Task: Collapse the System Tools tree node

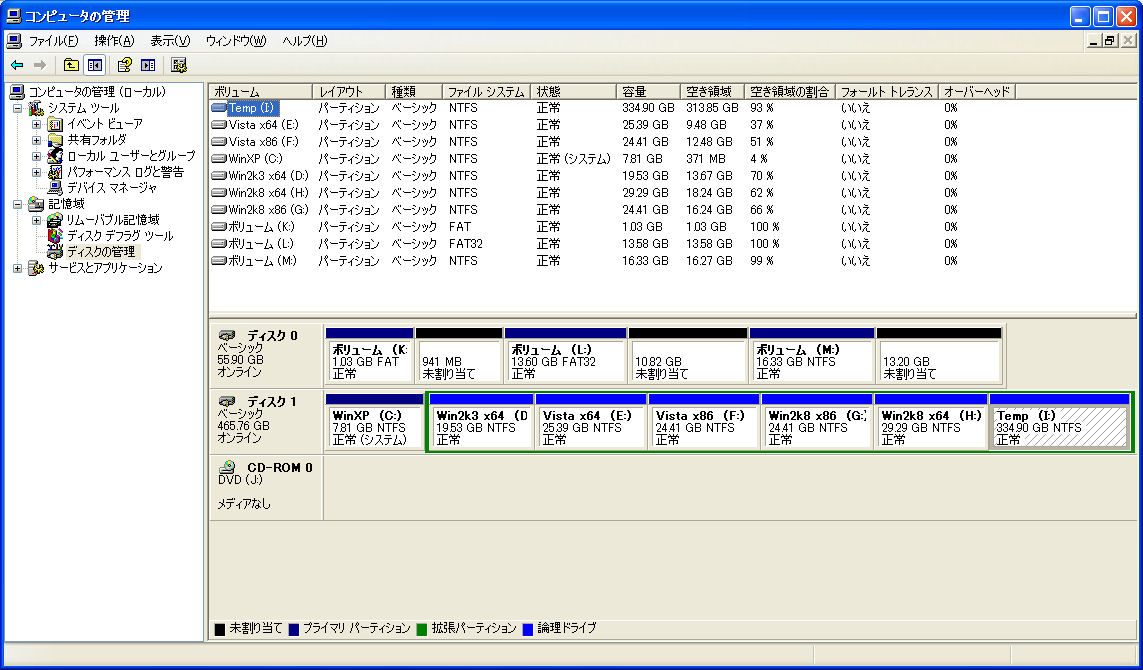Action: [17, 108]
